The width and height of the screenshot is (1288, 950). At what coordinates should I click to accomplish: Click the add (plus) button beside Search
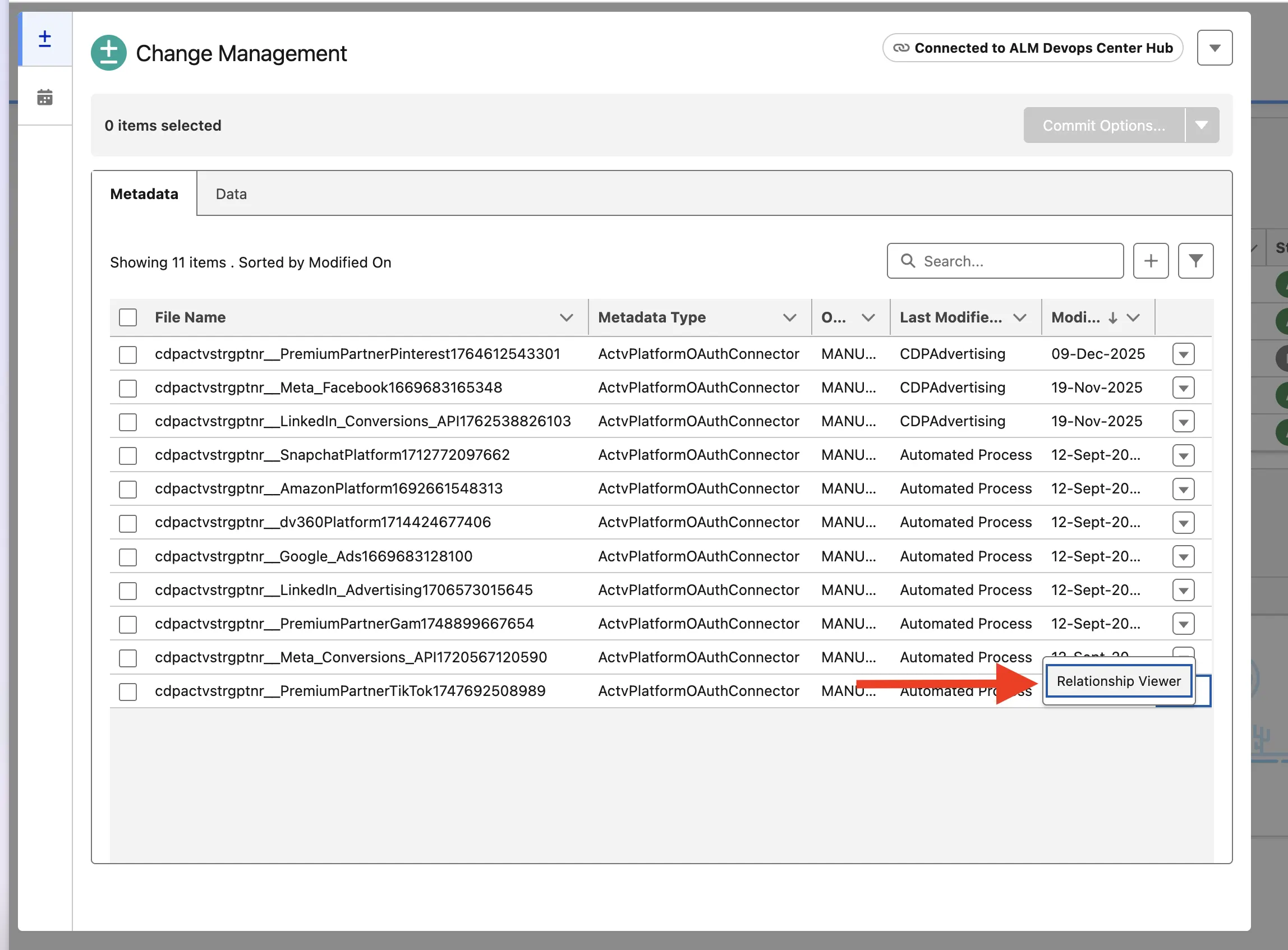(x=1151, y=261)
